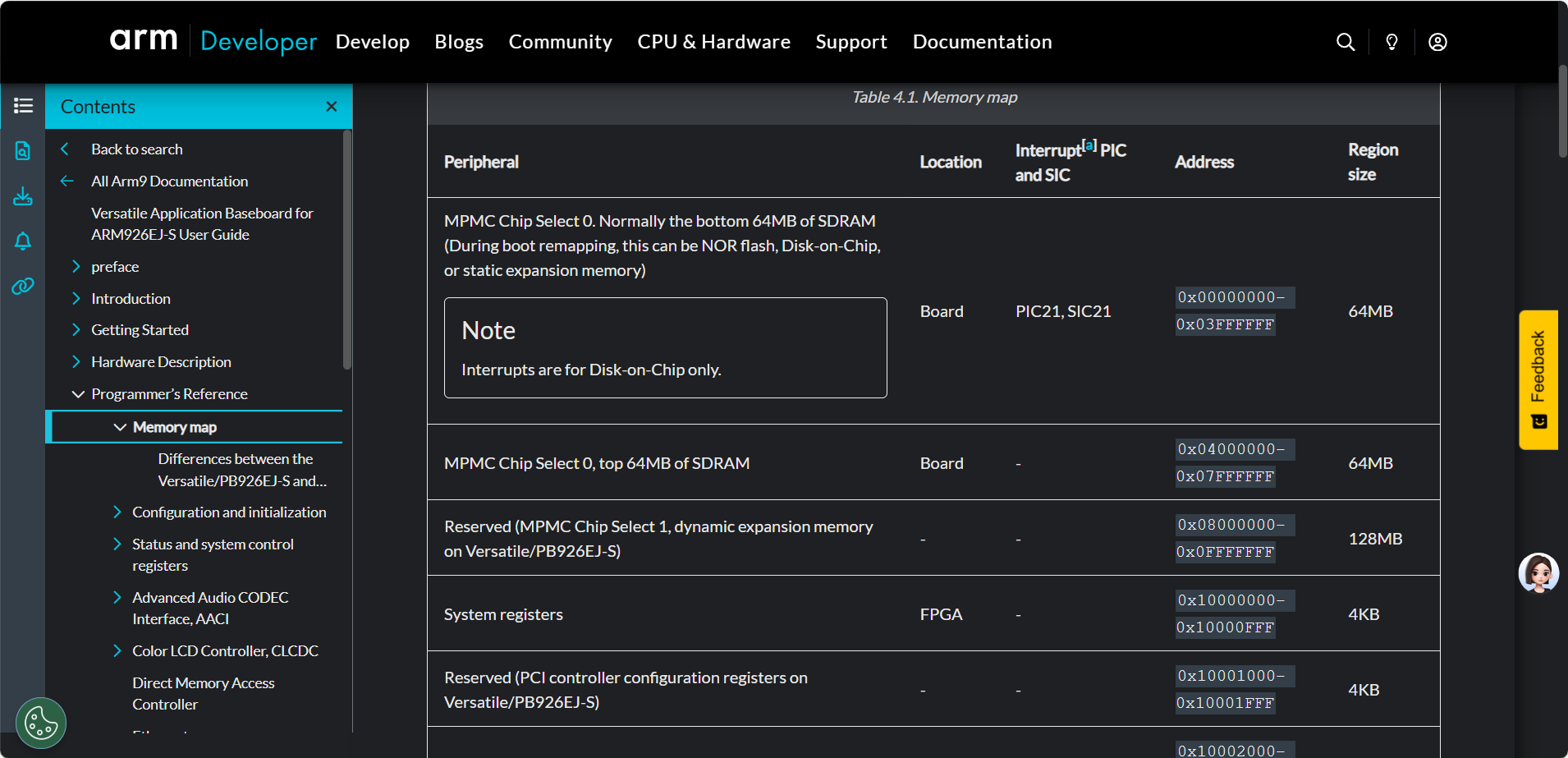The height and width of the screenshot is (758, 1568).
Task: Click the arm logo
Action: (144, 39)
